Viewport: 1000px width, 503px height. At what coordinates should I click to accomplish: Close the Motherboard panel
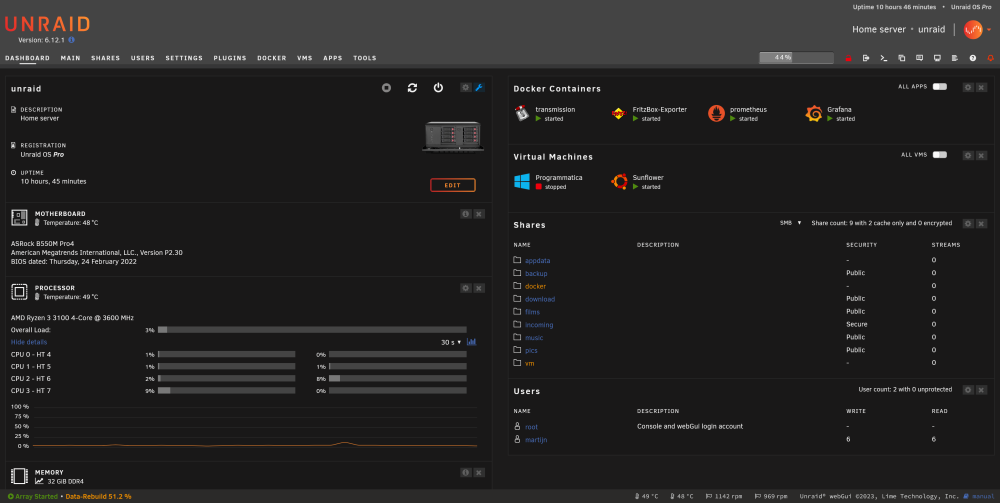(479, 214)
